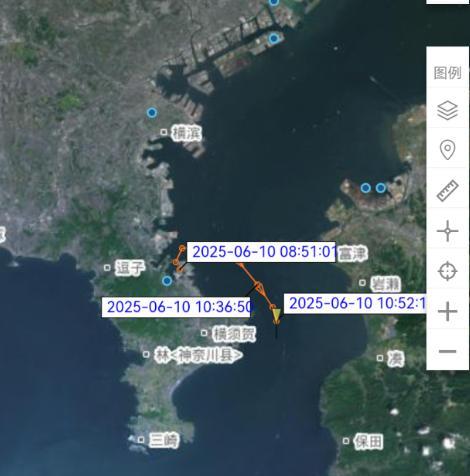
Task: Click the four-point star positioning icon
Action: pyautogui.click(x=447, y=231)
